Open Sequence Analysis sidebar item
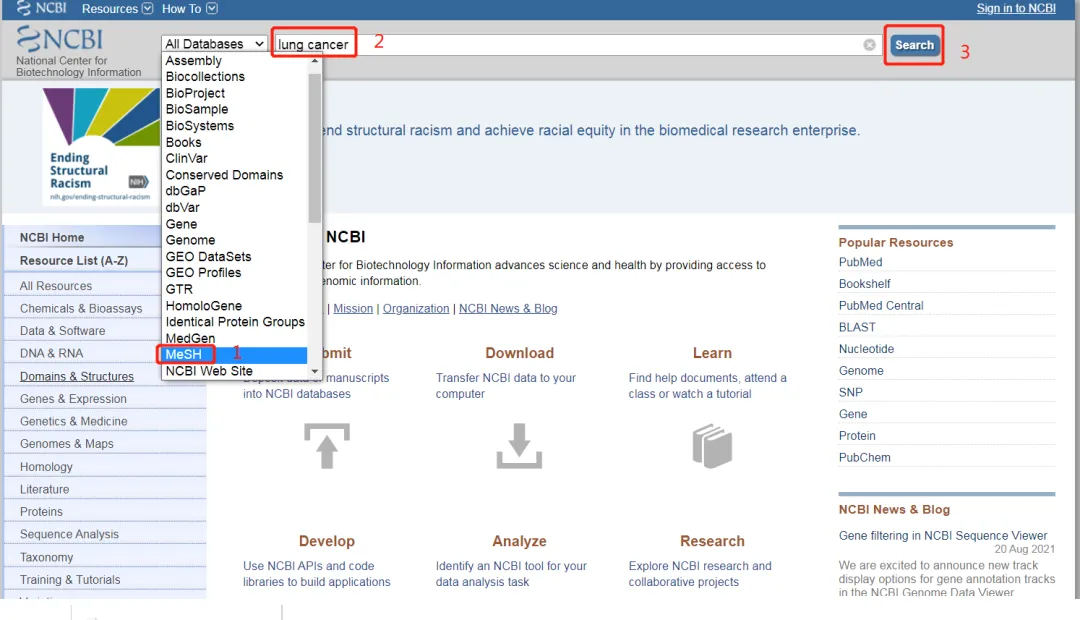The image size is (1080, 620). tap(69, 534)
